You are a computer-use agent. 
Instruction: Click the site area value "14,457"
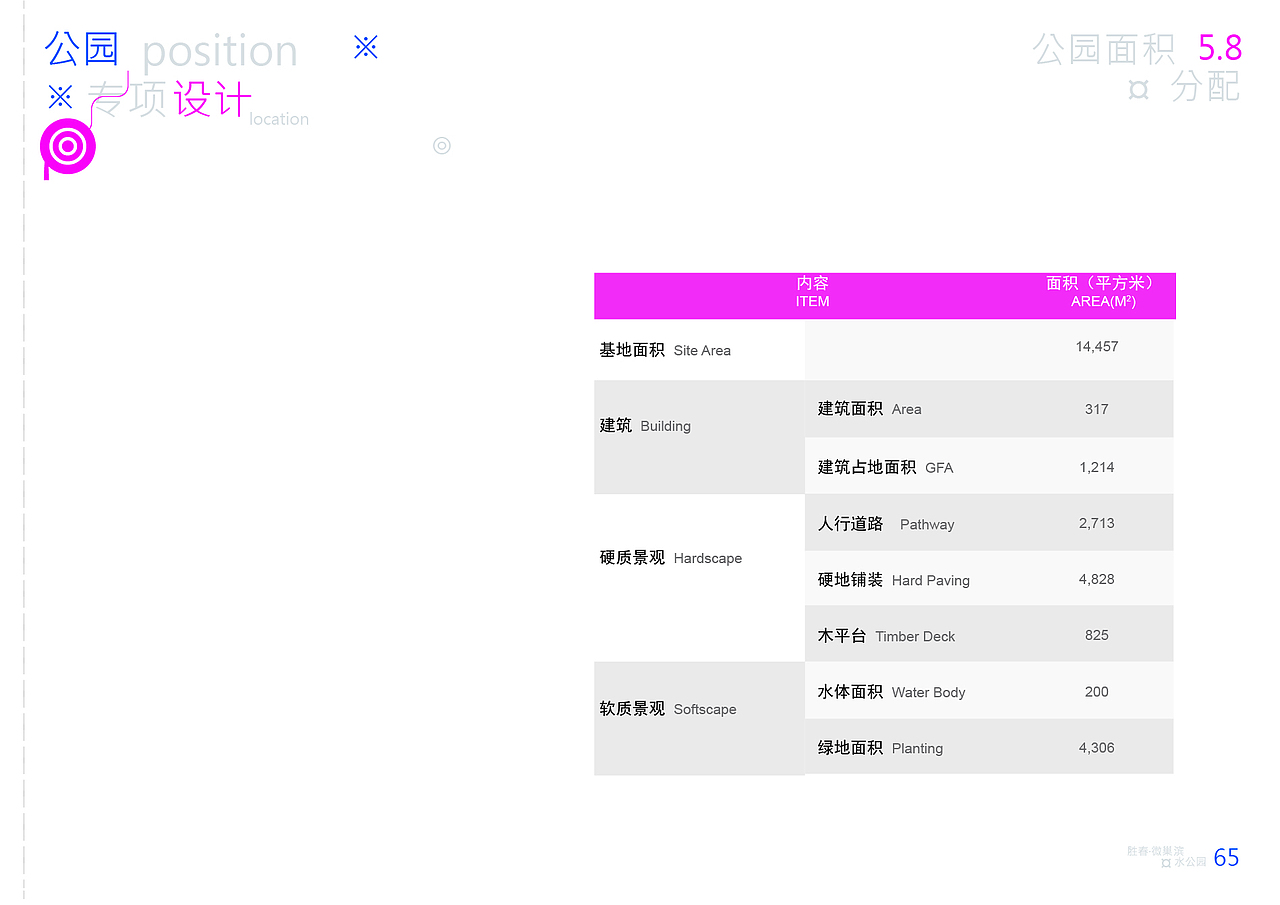1097,347
